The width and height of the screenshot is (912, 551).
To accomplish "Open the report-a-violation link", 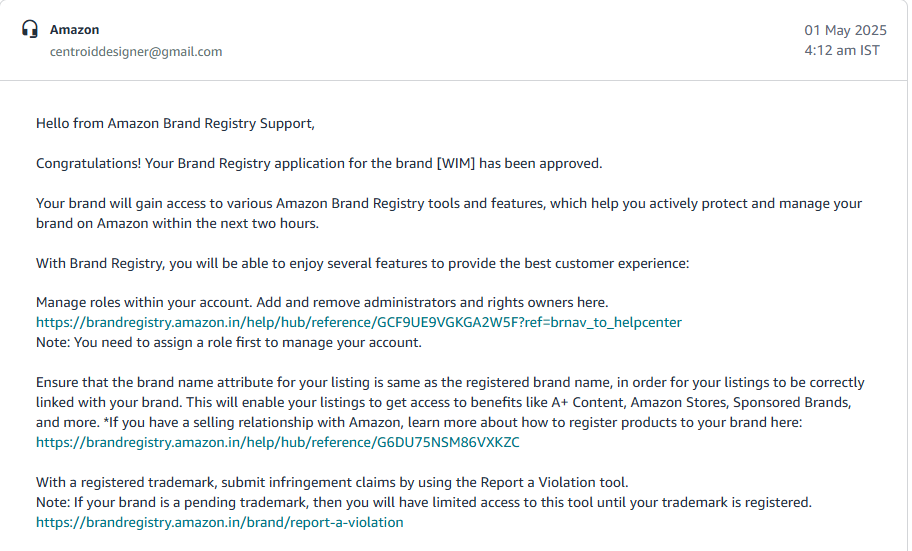I will (x=219, y=522).
